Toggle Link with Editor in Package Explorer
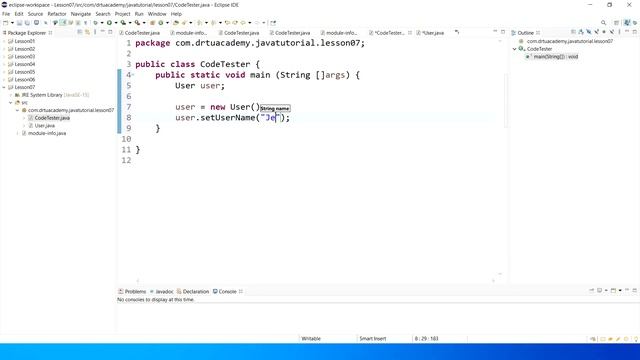The image size is (640, 360). pos(87,32)
